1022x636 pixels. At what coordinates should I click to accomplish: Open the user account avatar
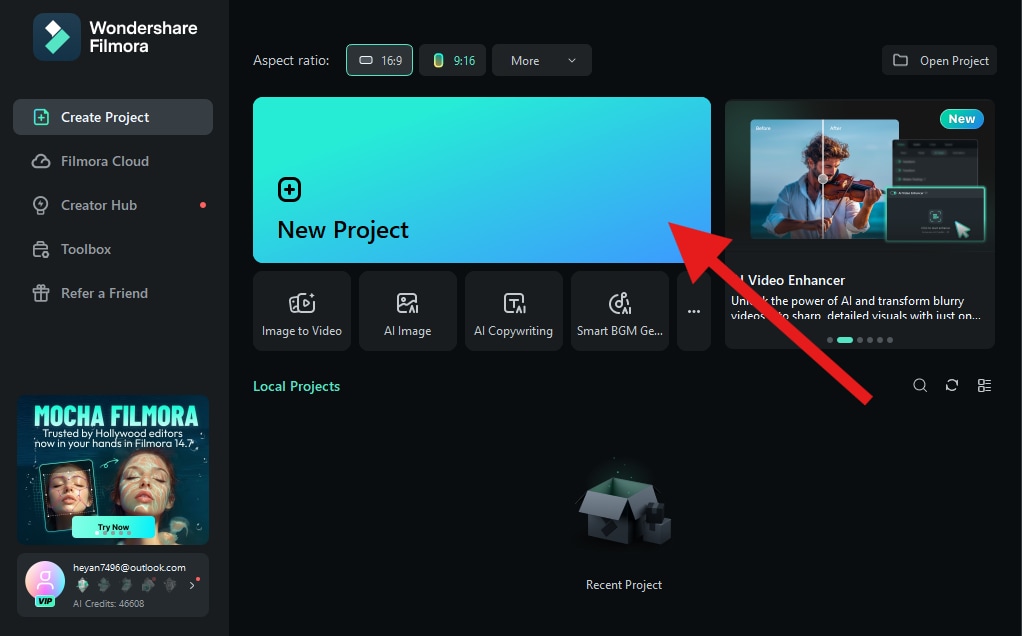(x=45, y=581)
